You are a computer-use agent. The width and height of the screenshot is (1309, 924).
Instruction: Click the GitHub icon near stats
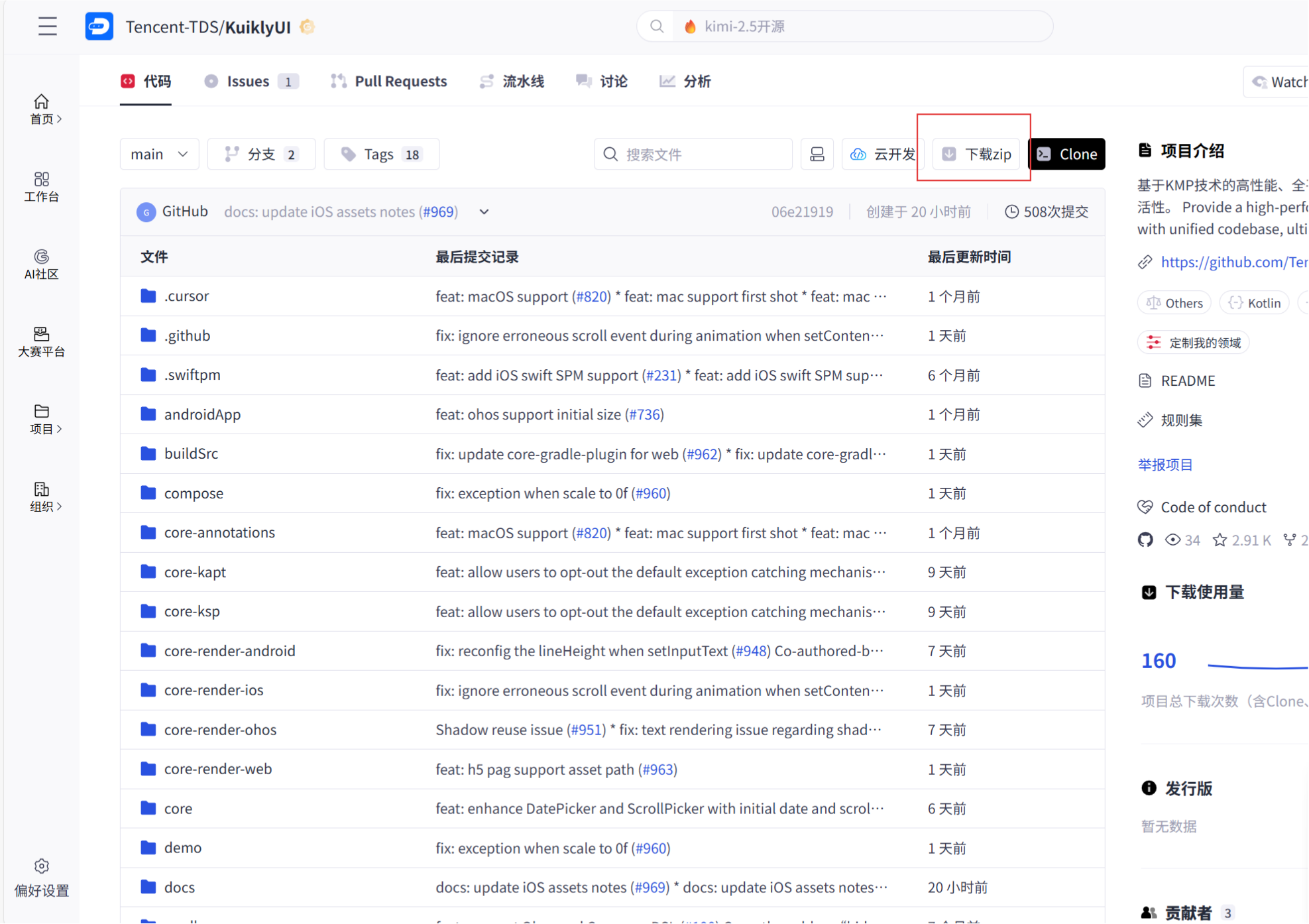tap(1145, 540)
